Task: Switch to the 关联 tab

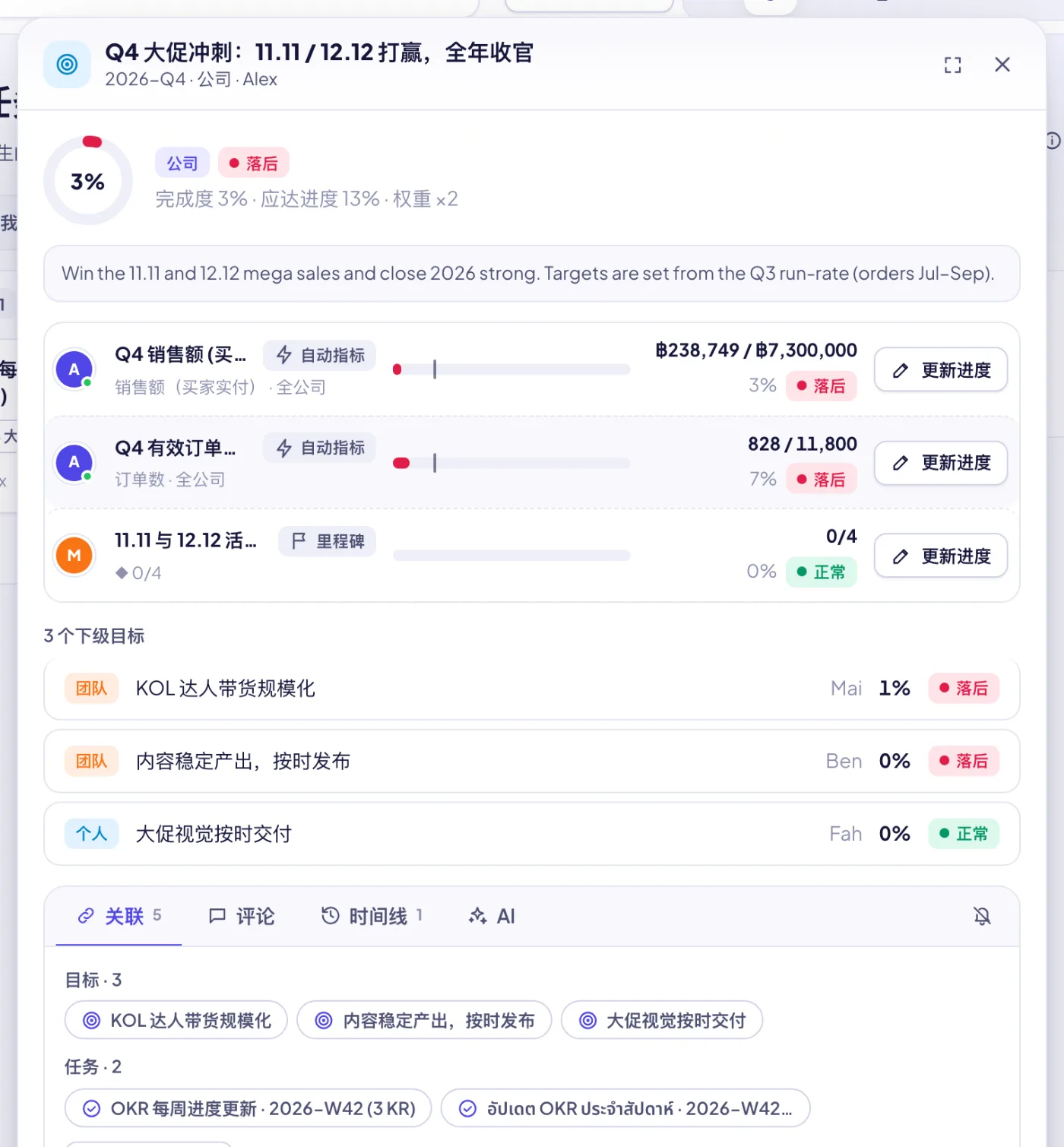Action: (119, 916)
